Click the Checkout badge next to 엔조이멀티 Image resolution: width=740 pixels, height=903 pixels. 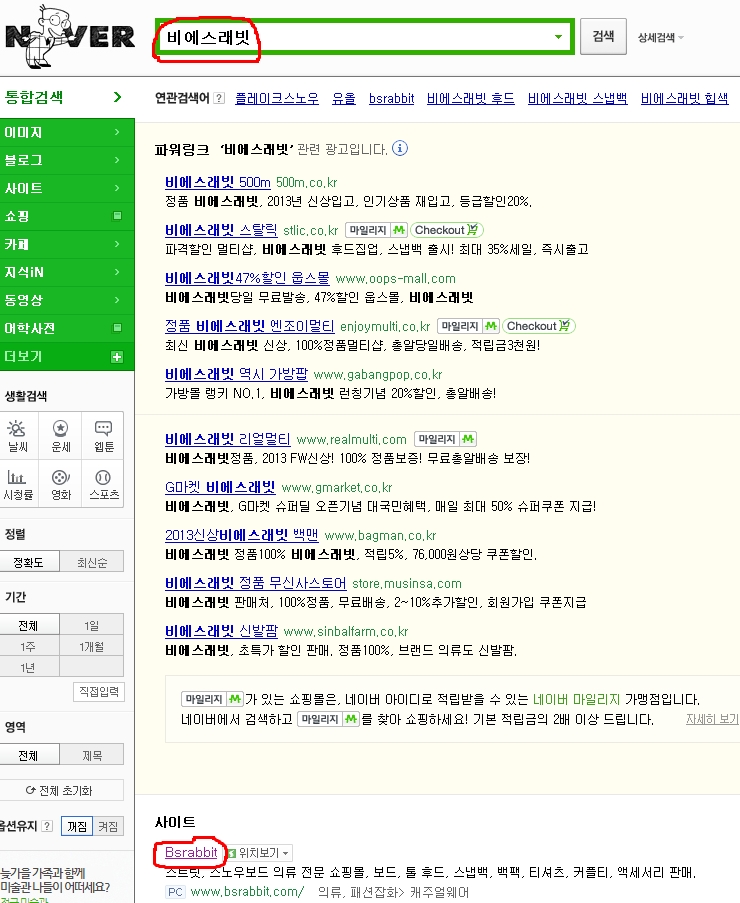pos(538,326)
